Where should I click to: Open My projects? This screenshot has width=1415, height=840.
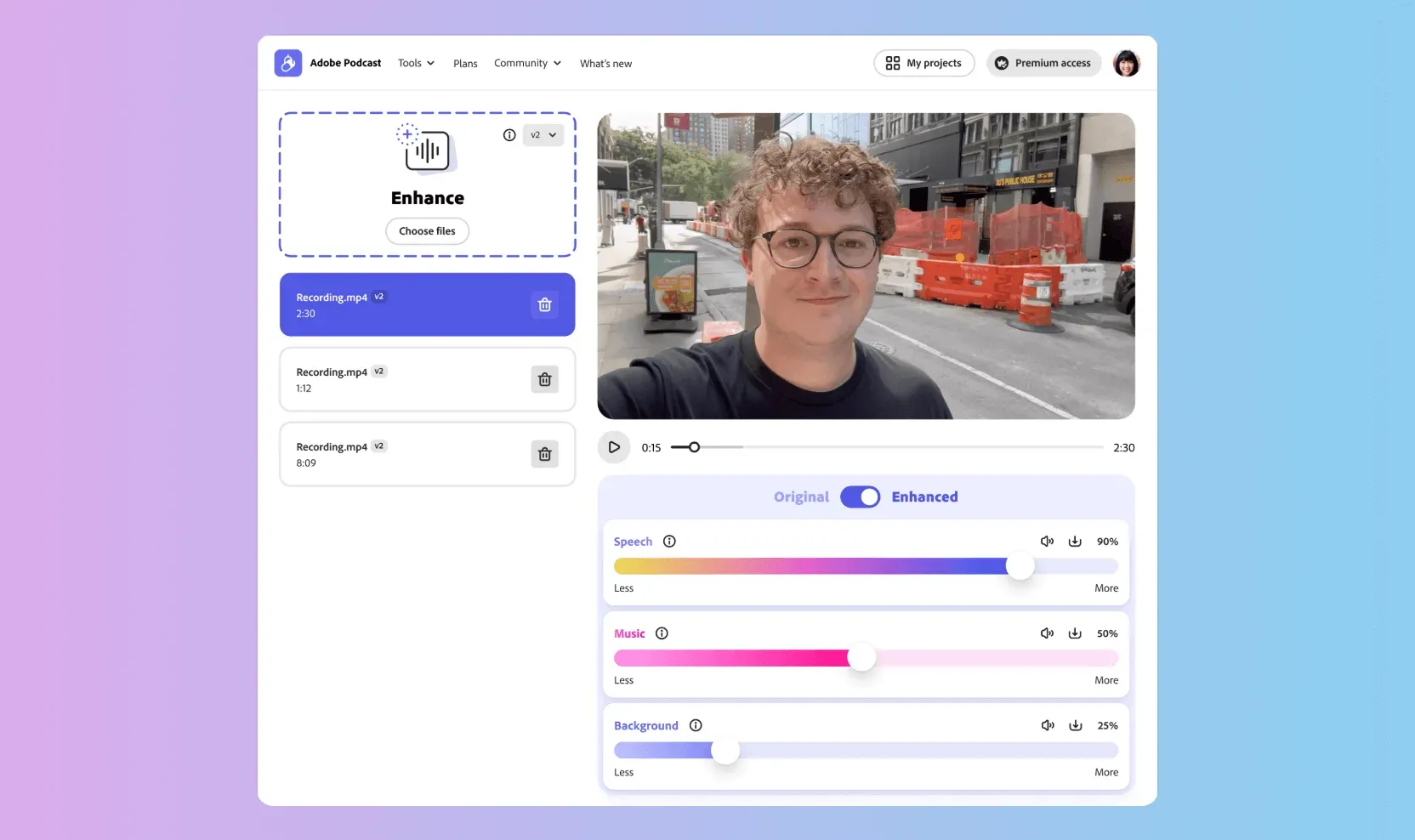pos(923,63)
